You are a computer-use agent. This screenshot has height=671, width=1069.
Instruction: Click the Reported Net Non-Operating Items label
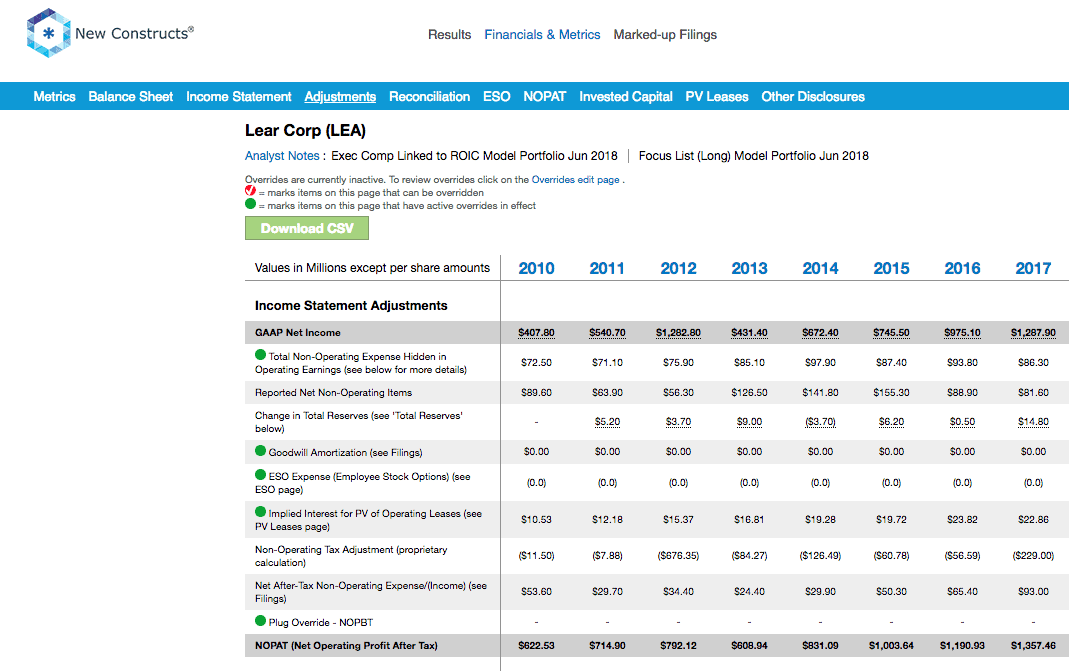click(333, 393)
